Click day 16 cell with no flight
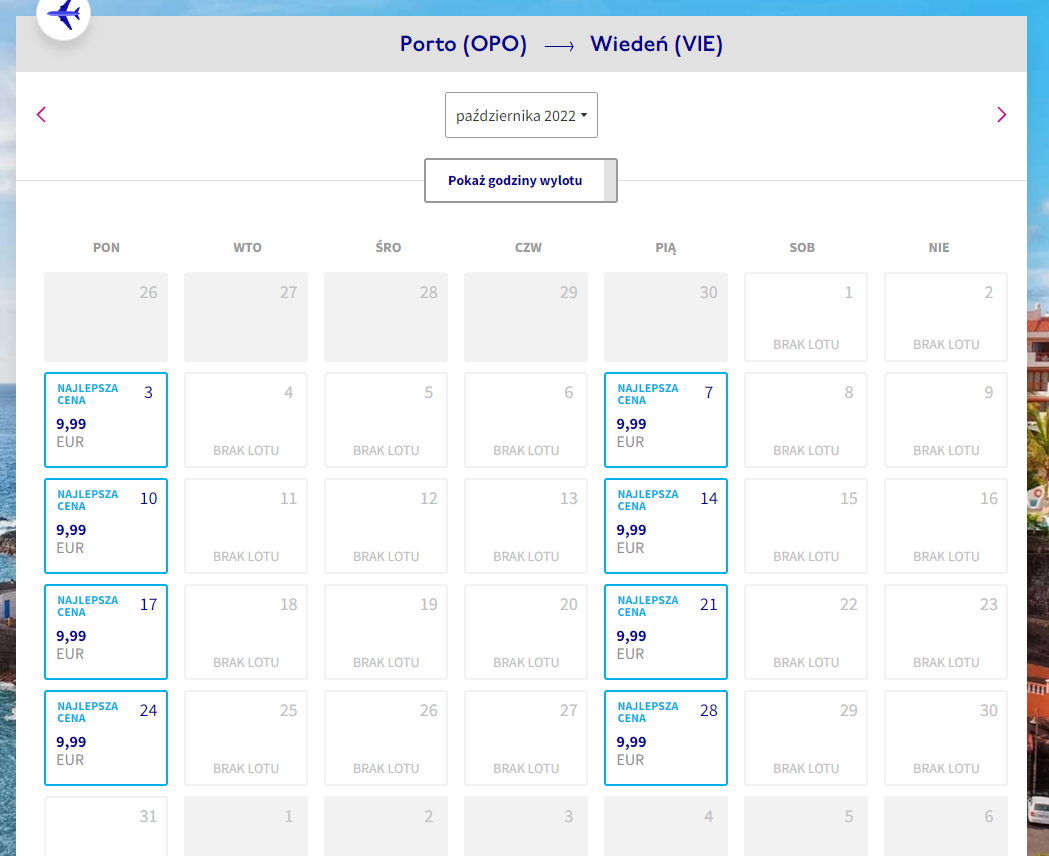This screenshot has height=856, width=1049. pos(945,526)
